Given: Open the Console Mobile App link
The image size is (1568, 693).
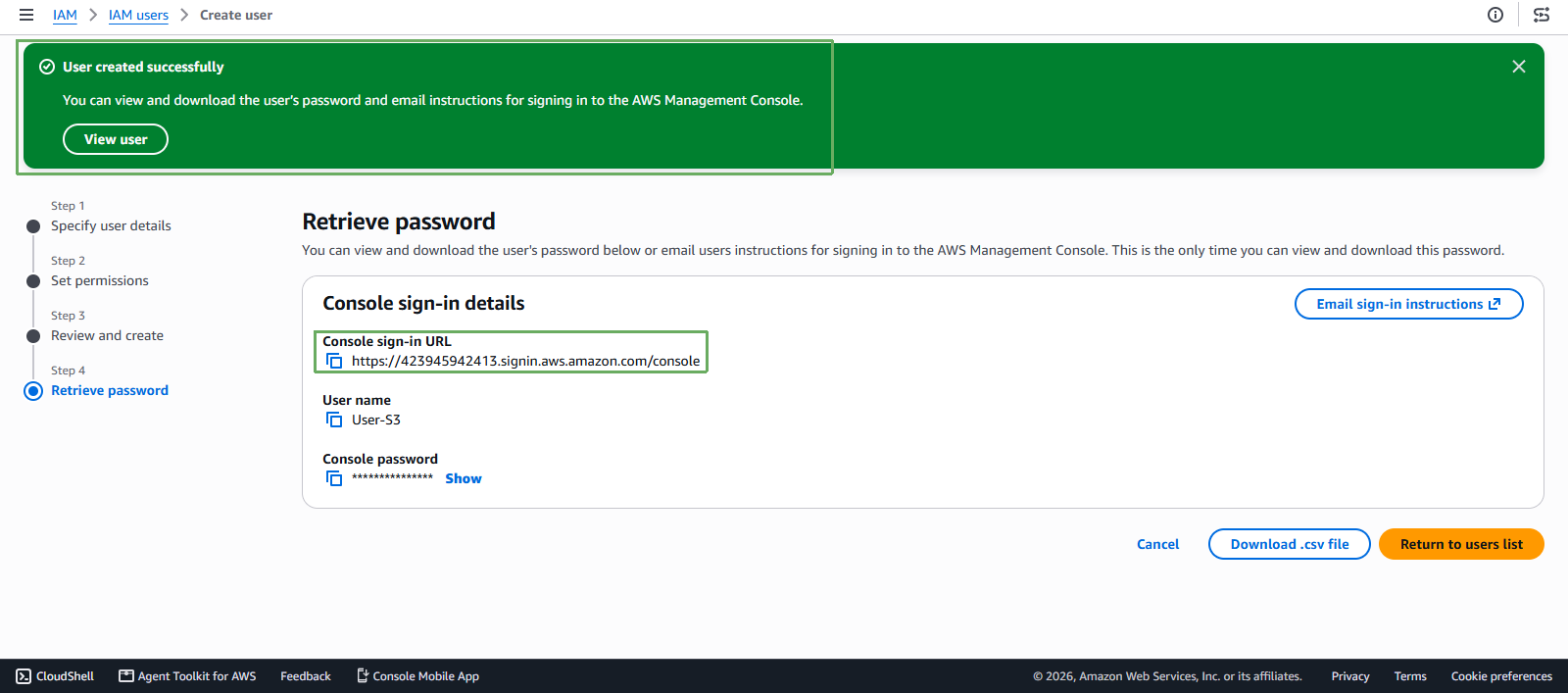Looking at the screenshot, I should (417, 676).
